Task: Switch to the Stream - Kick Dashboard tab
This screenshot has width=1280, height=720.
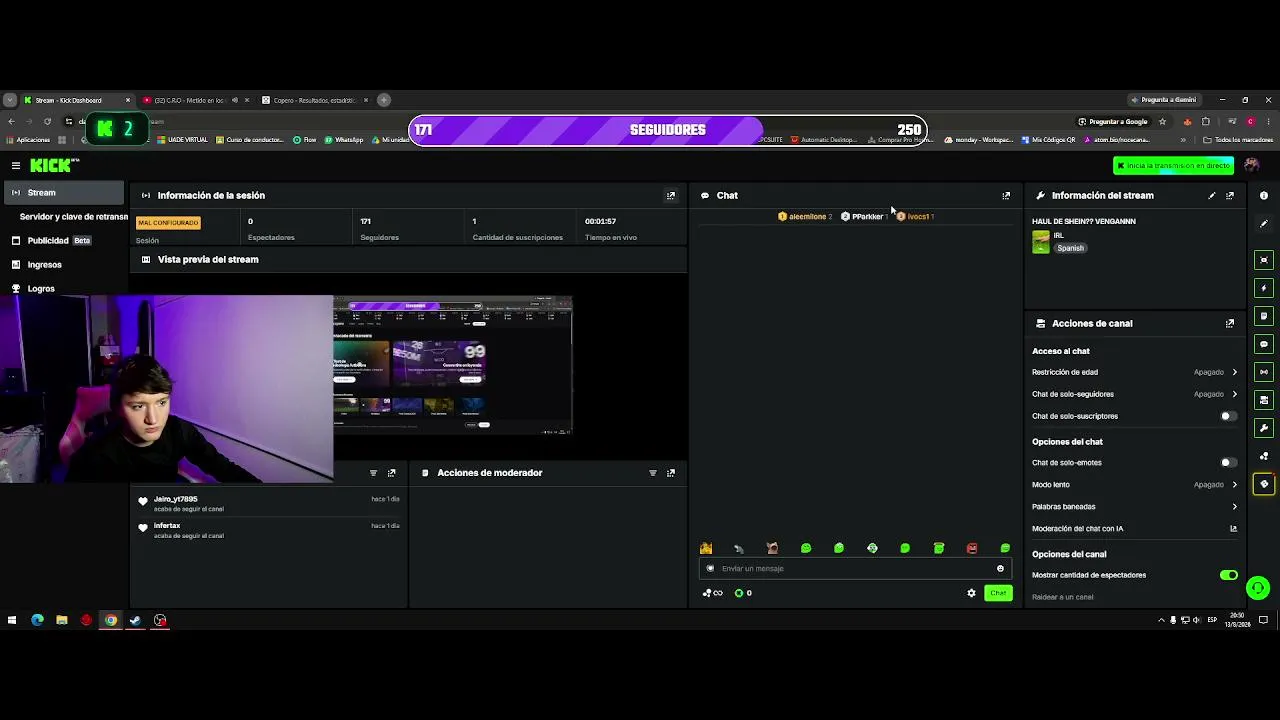Action: [x=78, y=100]
